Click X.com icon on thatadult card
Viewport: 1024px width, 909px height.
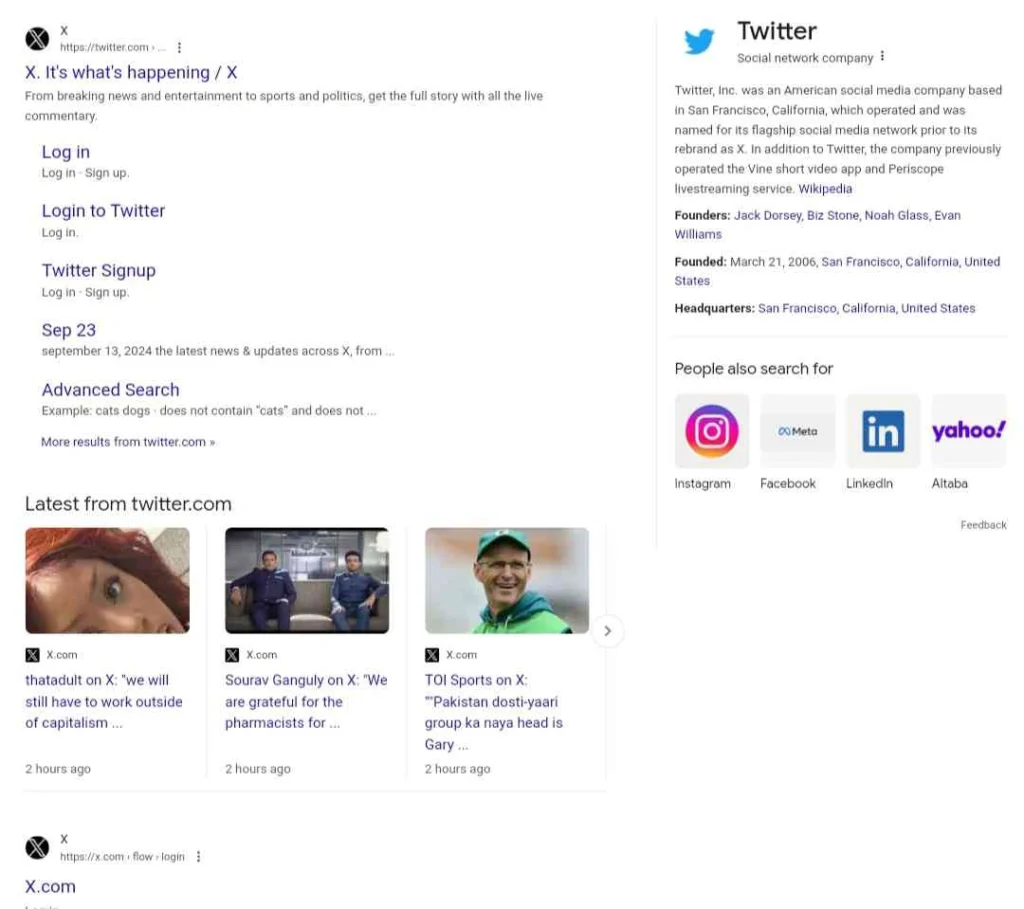point(33,655)
